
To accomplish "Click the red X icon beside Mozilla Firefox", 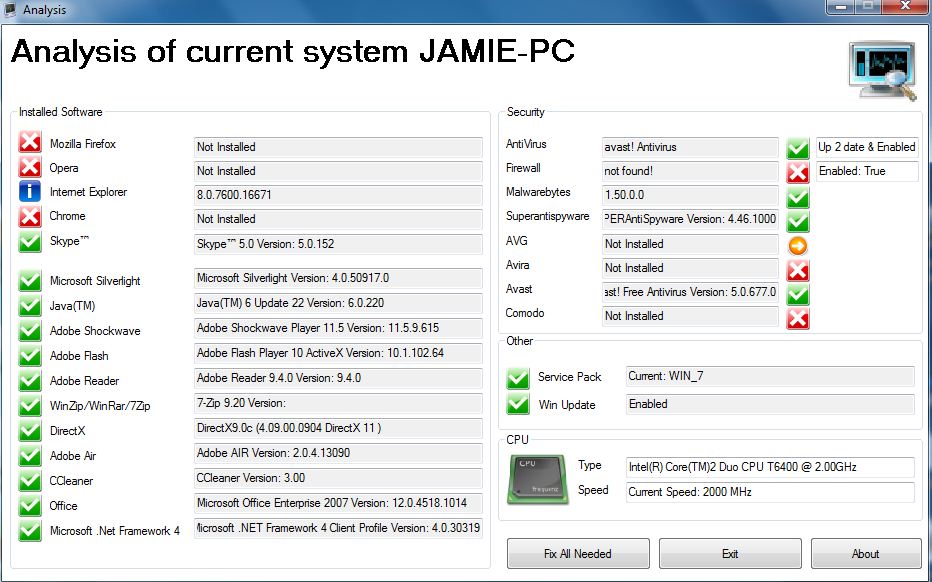I will click(30, 143).
